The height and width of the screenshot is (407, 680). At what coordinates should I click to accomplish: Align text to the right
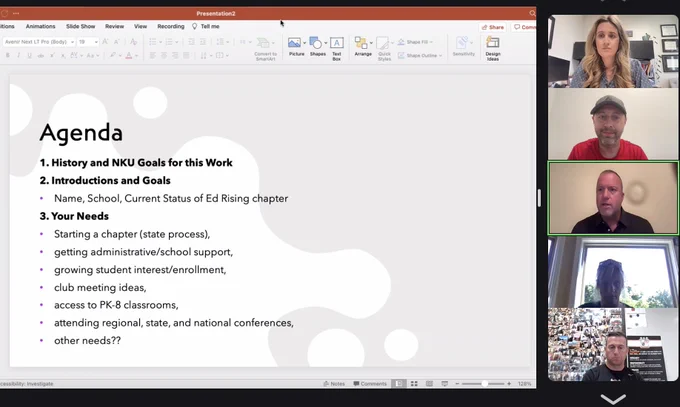(175, 55)
